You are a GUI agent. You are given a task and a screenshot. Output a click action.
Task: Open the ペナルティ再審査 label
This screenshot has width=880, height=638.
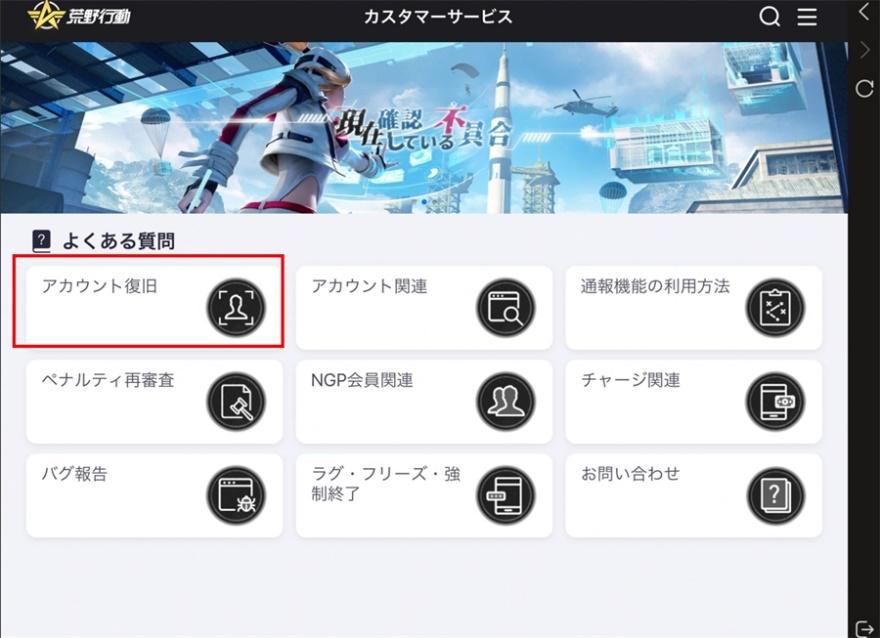tap(108, 380)
